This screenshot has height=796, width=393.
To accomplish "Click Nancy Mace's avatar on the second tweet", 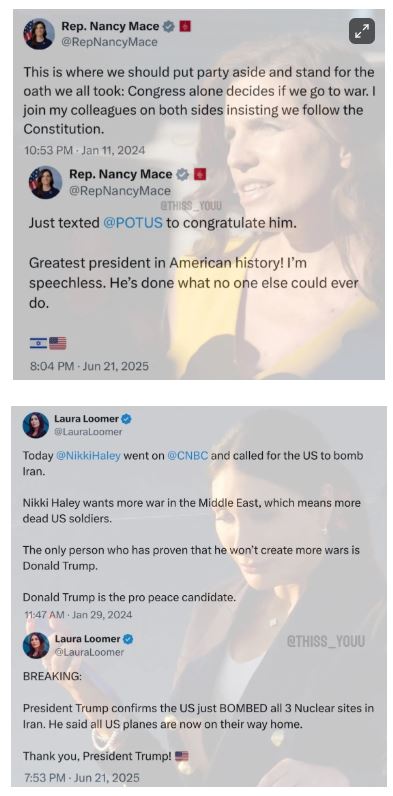I will coord(45,182).
